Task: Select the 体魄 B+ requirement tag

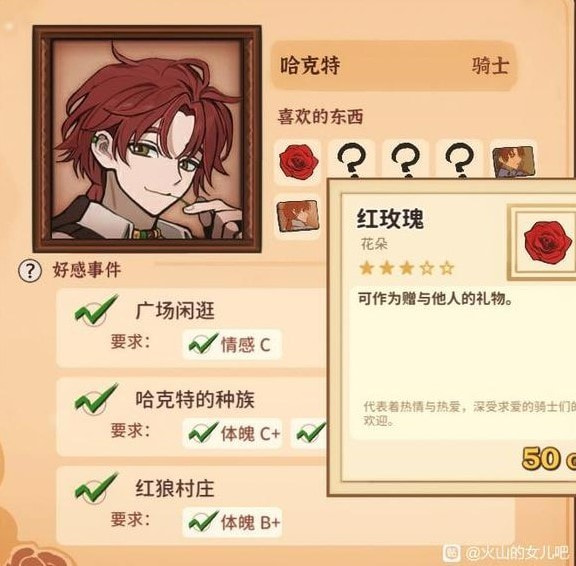Action: click(x=233, y=522)
